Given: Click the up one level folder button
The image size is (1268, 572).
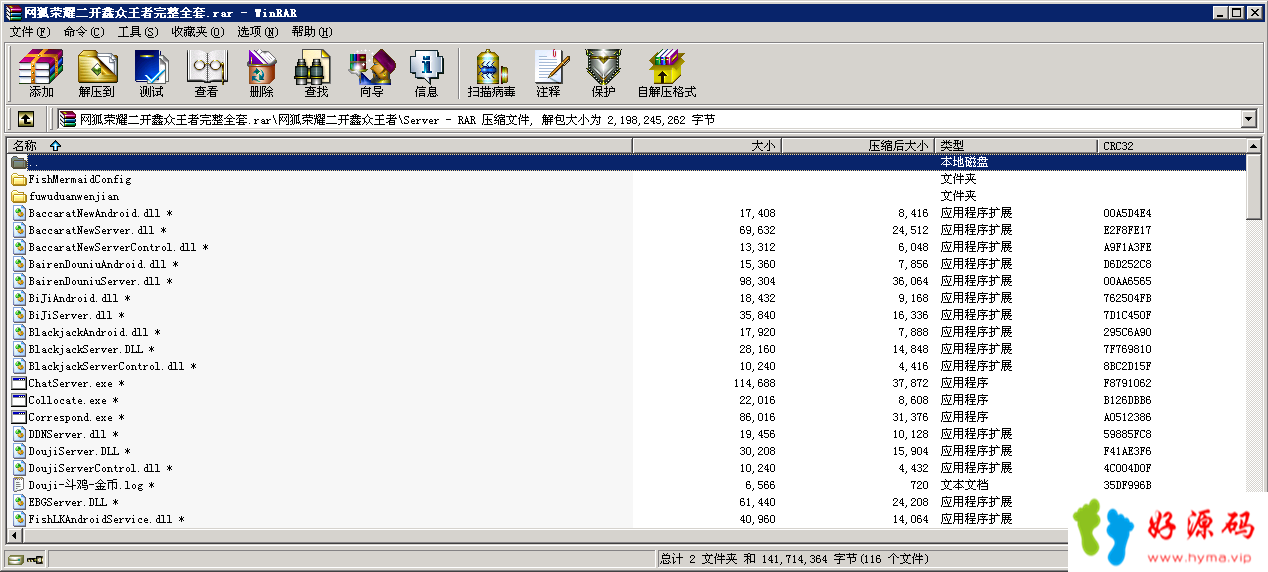Looking at the screenshot, I should 26,119.
